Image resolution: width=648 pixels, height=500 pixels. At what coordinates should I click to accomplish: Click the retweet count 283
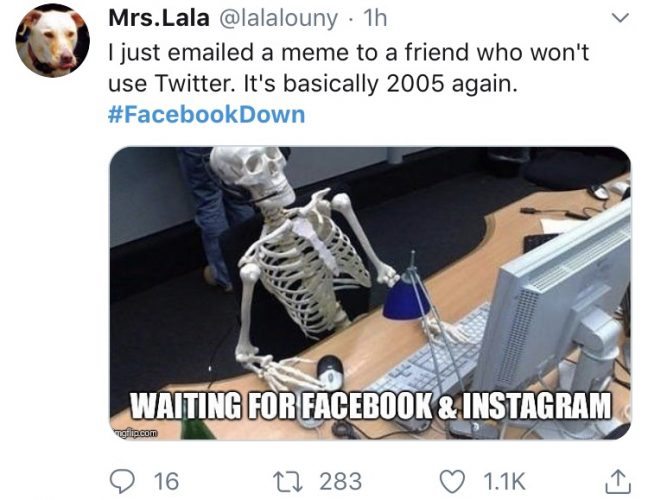(339, 481)
